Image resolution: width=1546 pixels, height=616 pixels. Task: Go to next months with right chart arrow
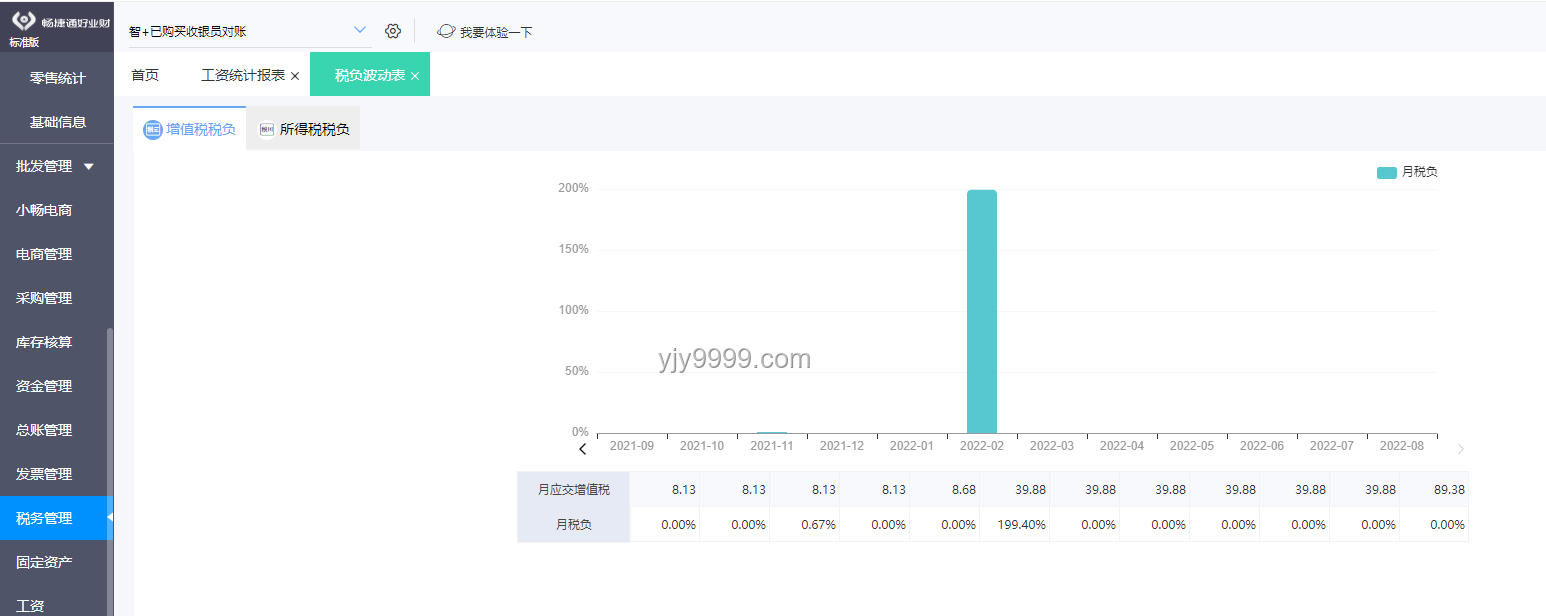1461,449
